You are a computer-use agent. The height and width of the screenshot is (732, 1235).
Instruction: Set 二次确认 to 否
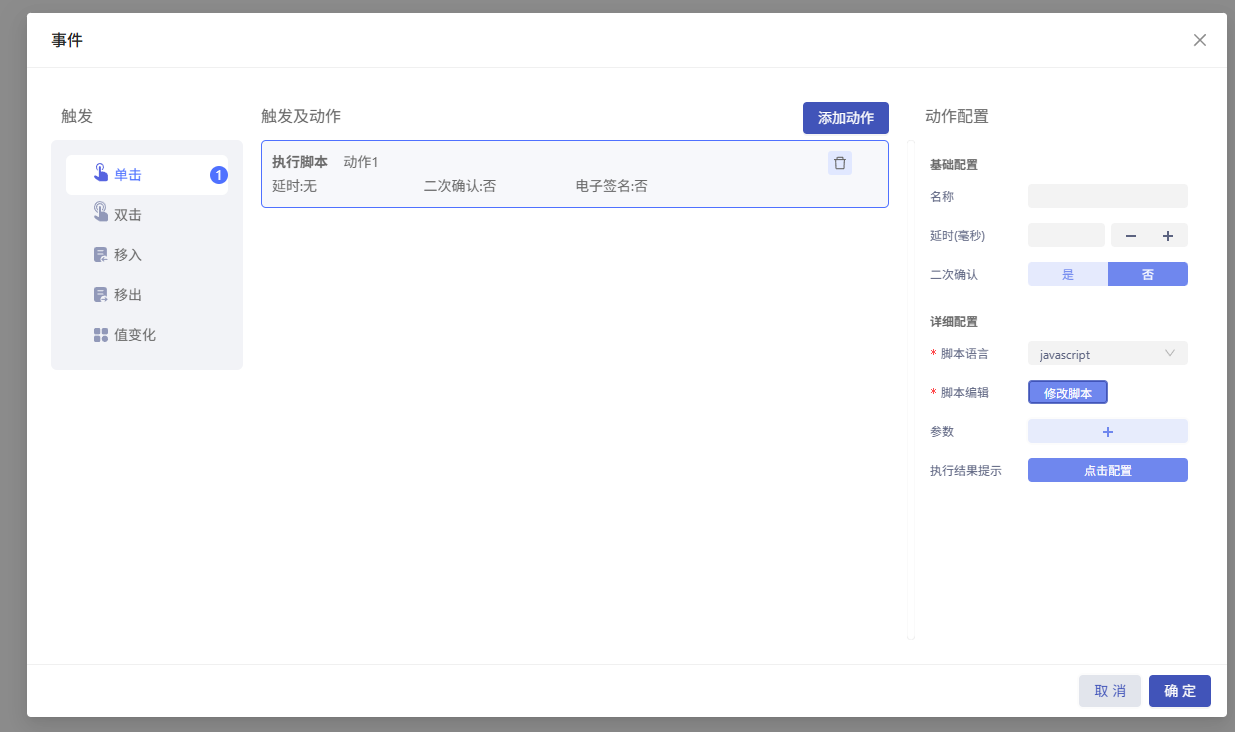pos(1148,274)
